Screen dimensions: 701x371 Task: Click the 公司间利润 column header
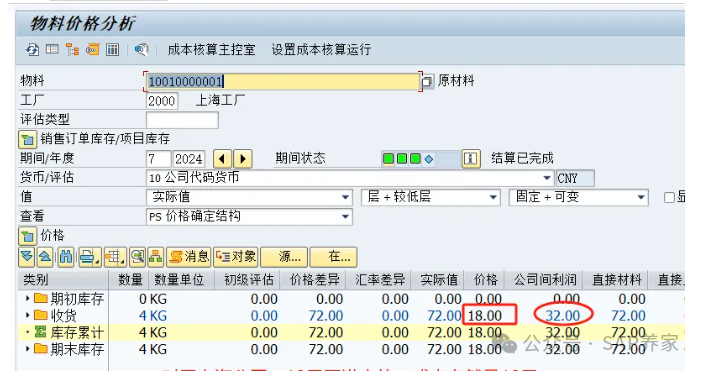tap(545, 280)
